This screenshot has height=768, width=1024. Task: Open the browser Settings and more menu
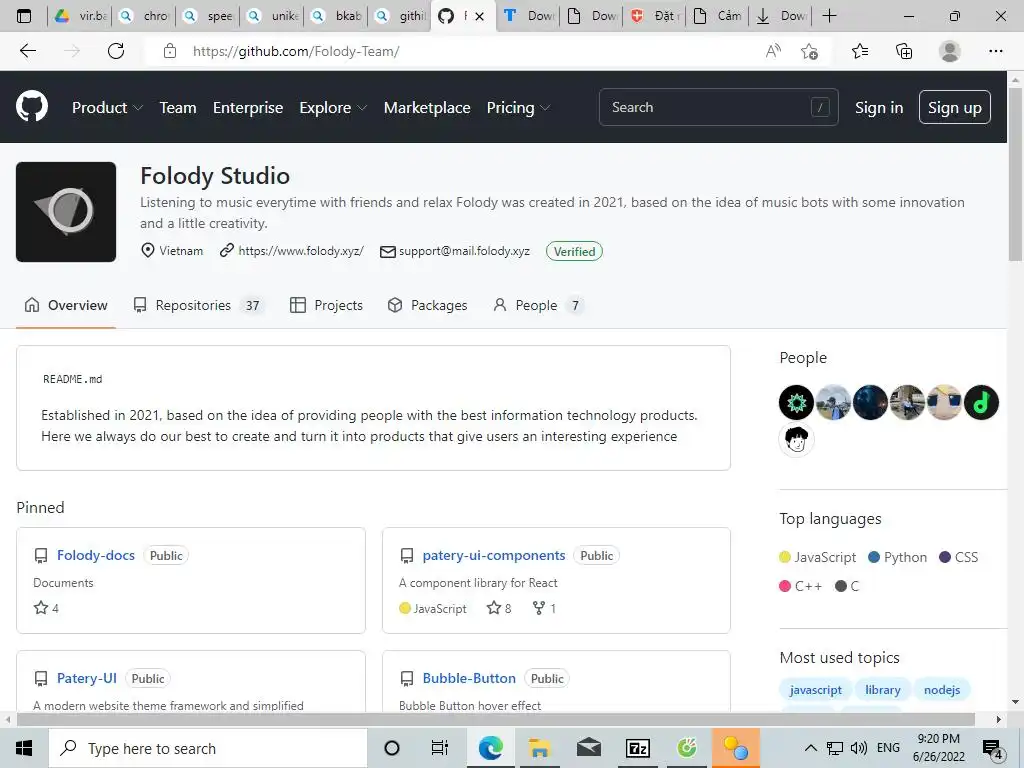995,51
